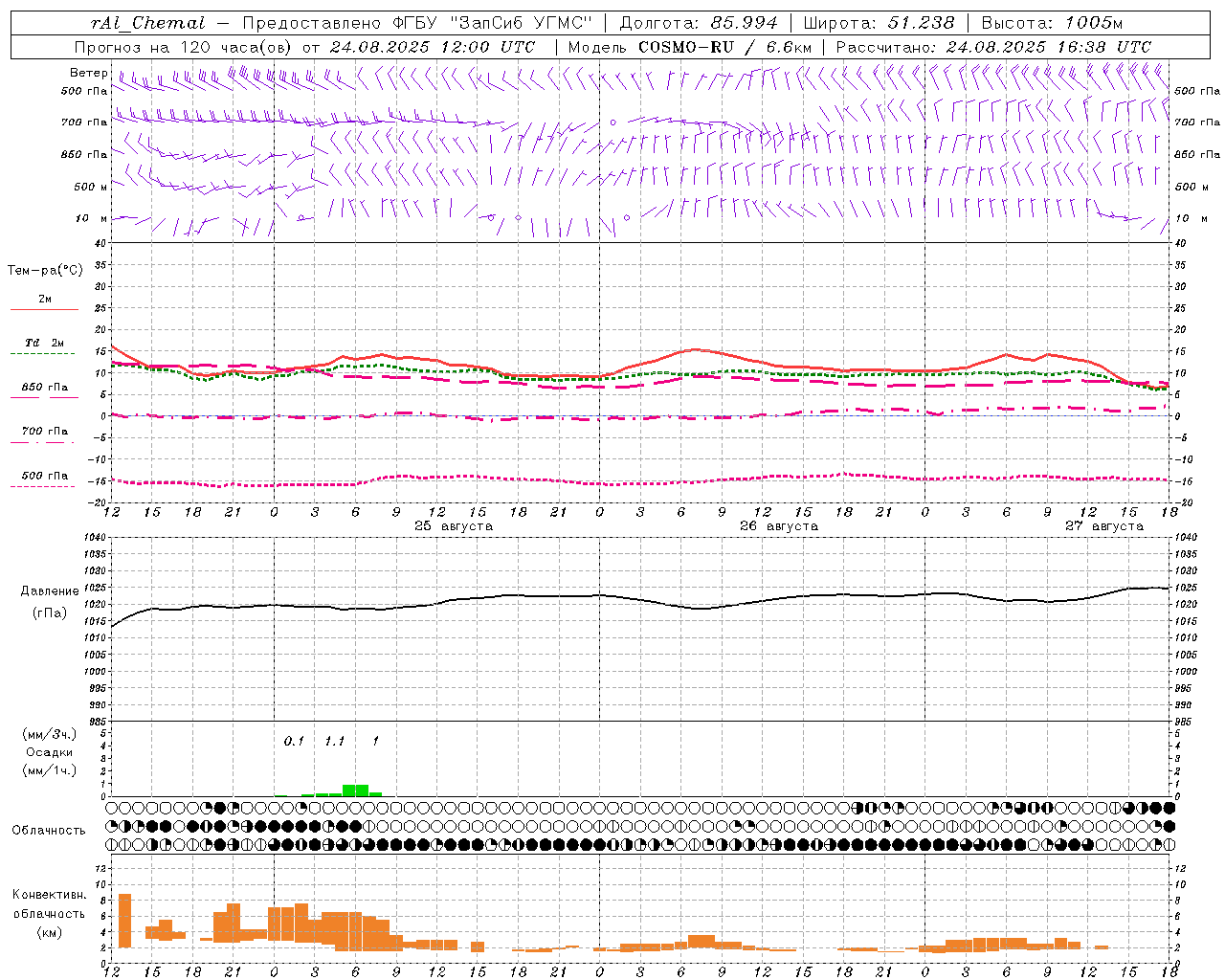1225x980 pixels.
Task: Click the 0.1 precipitation amount value
Action: point(294,741)
